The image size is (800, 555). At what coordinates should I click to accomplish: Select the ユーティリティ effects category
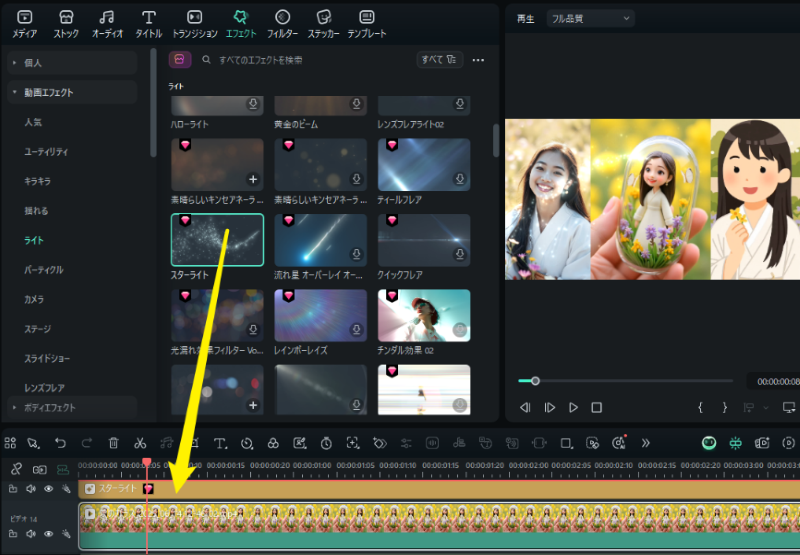pyautogui.click(x=46, y=152)
